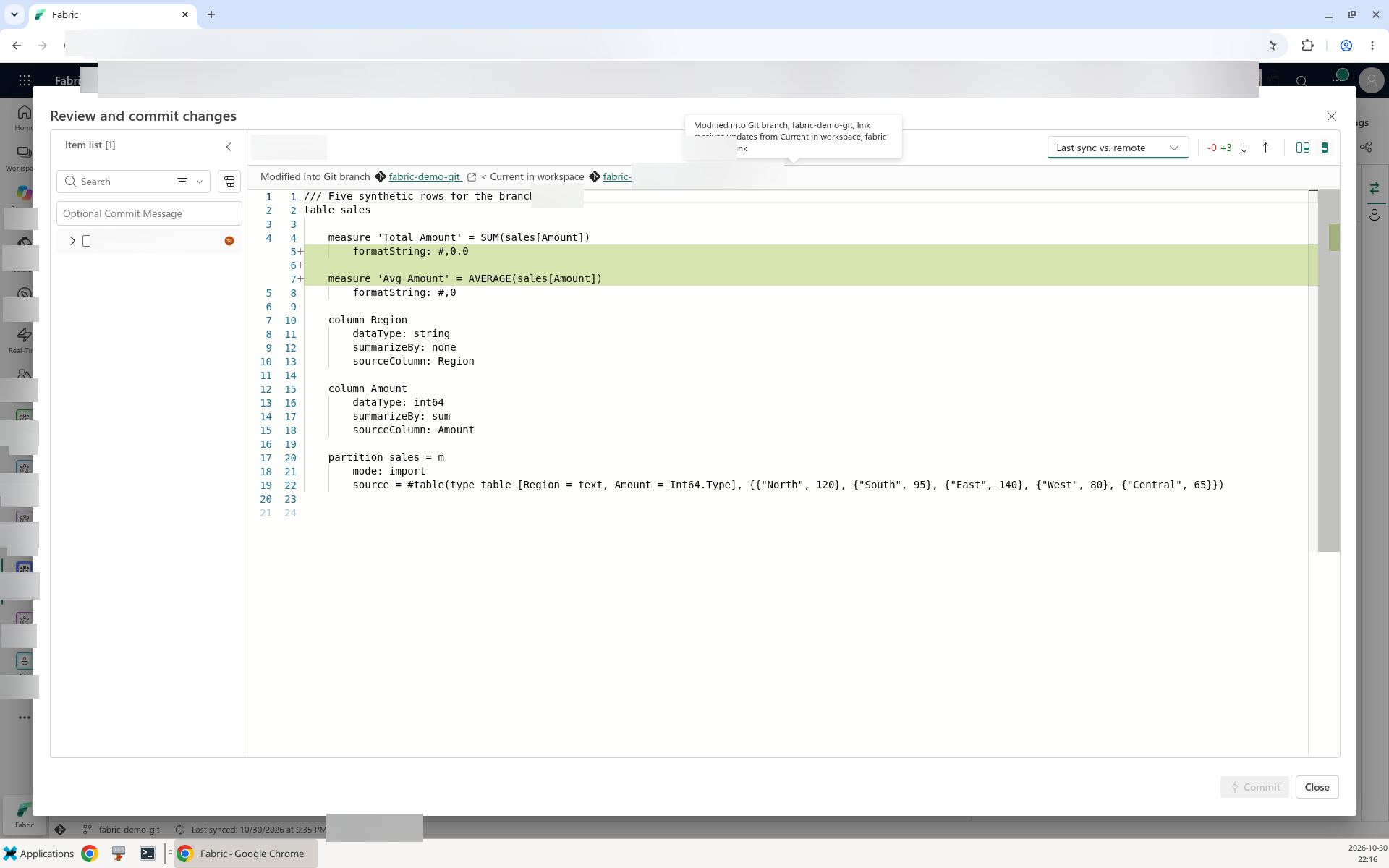Expand the changed item row
1389x868 pixels.
point(72,241)
